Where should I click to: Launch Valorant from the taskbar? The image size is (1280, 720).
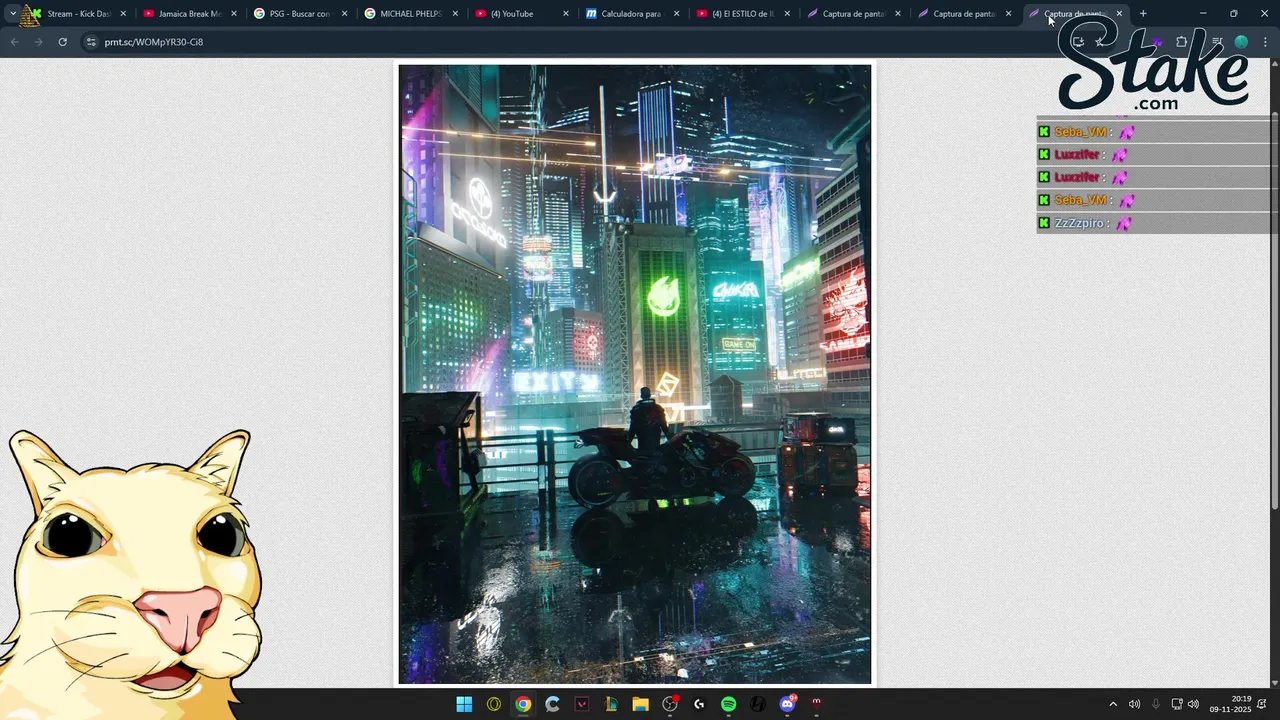point(582,704)
